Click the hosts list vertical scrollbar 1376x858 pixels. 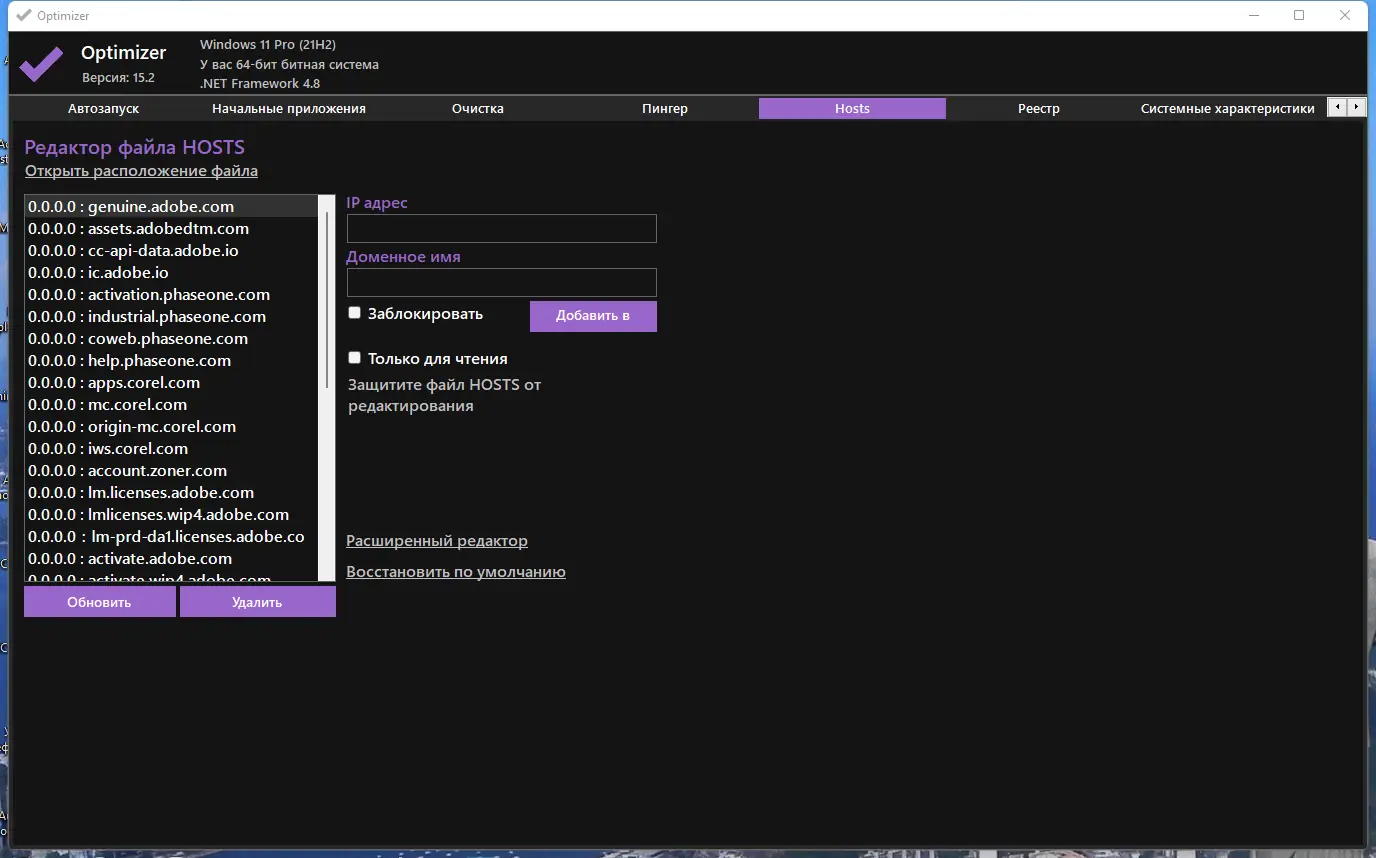pos(327,388)
